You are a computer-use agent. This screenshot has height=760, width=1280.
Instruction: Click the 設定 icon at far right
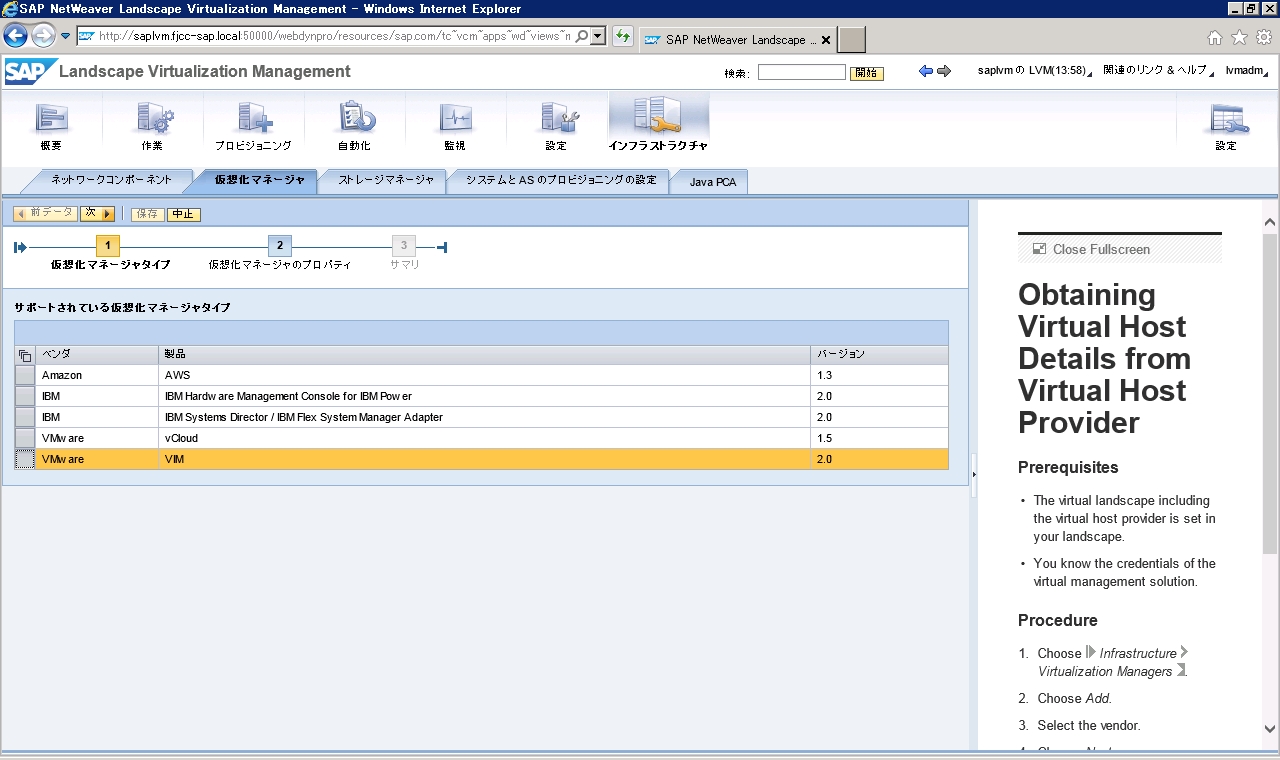click(x=1226, y=124)
